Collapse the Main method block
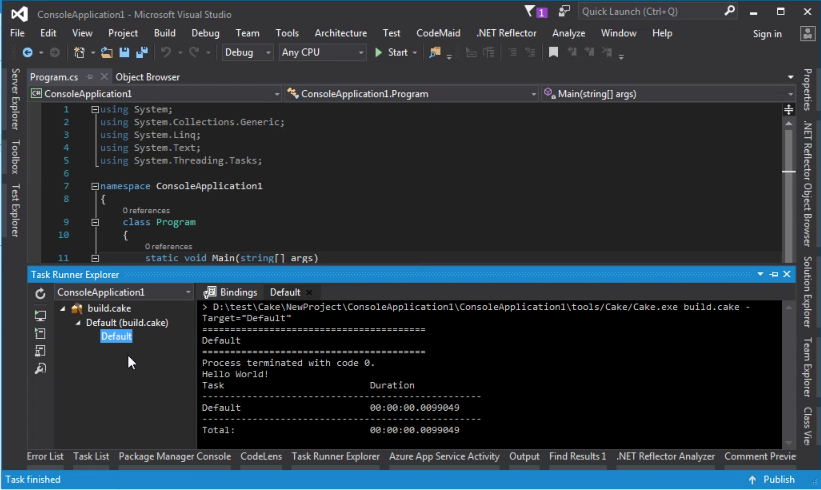This screenshot has width=821, height=490. point(95,258)
